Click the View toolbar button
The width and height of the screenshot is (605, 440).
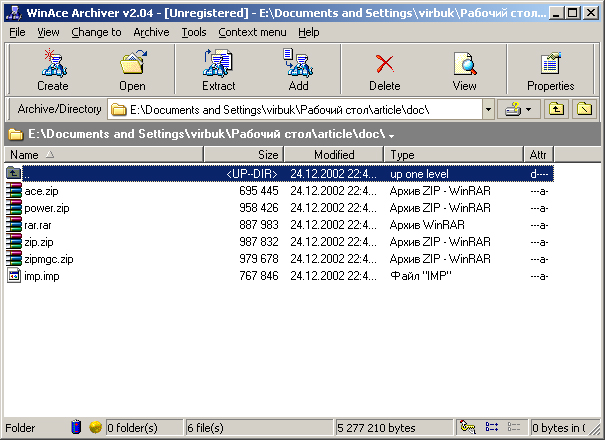[x=465, y=69]
